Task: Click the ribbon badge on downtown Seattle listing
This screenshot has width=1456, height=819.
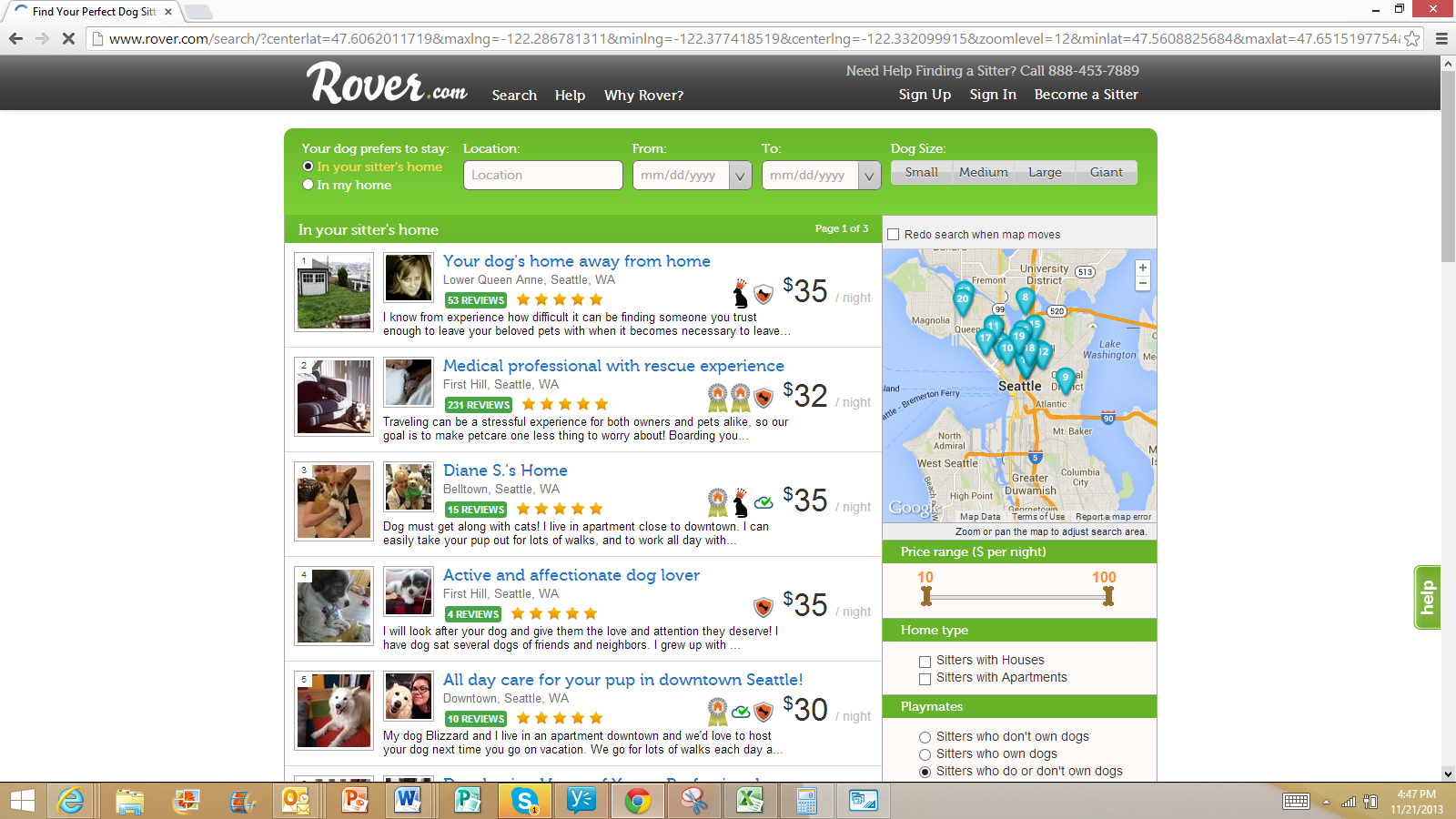Action: (718, 712)
